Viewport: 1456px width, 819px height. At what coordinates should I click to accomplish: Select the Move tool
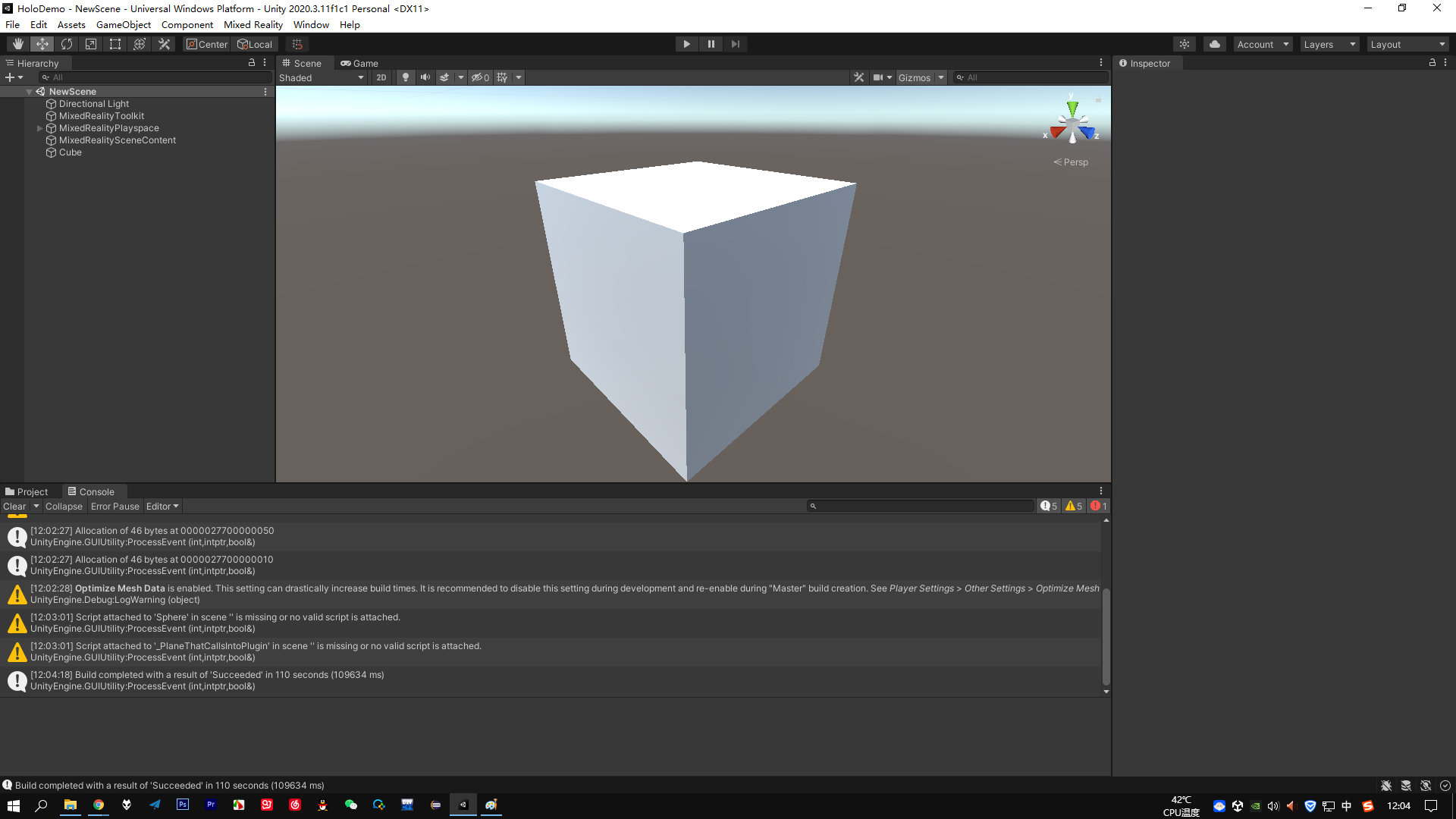[42, 43]
